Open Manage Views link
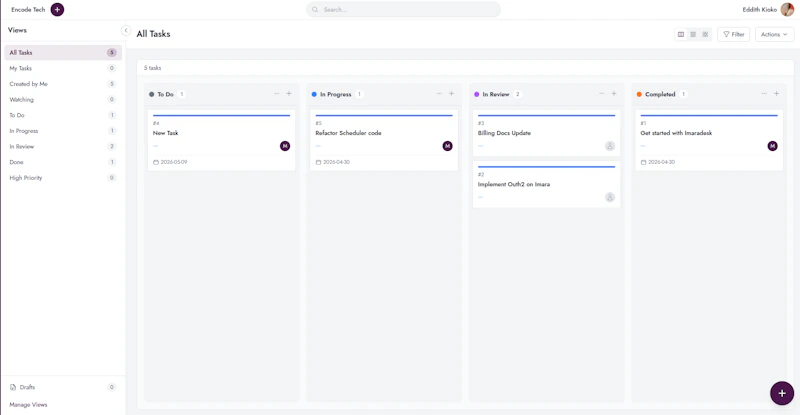The image size is (800, 415). [x=28, y=405]
